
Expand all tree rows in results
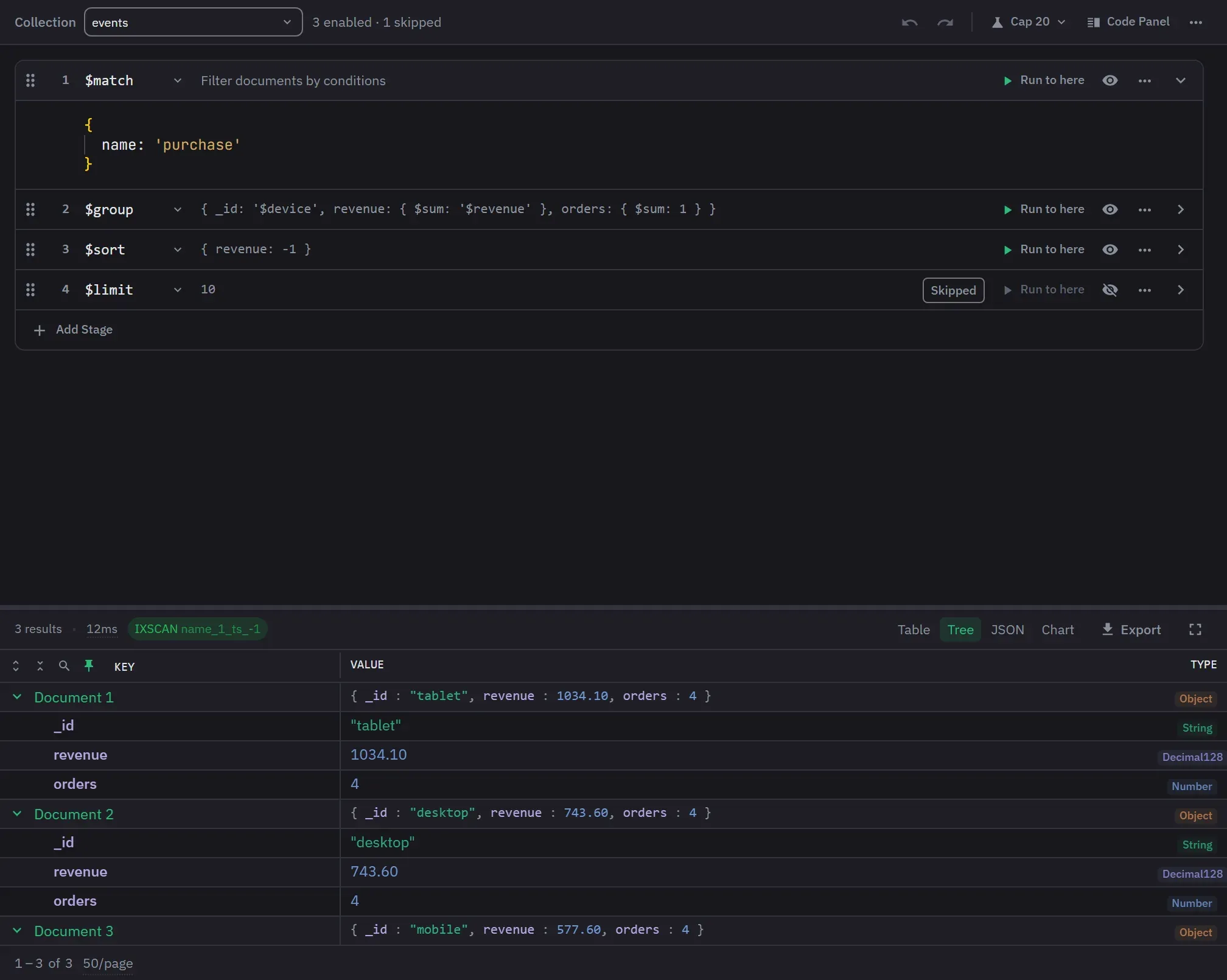tap(16, 666)
